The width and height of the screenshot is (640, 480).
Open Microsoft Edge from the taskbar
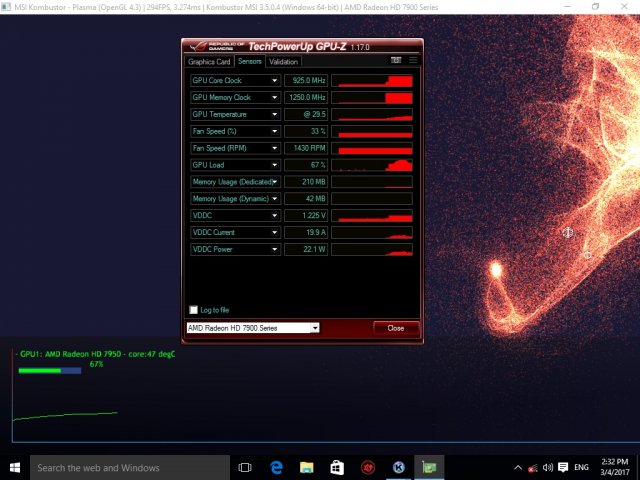(x=276, y=467)
